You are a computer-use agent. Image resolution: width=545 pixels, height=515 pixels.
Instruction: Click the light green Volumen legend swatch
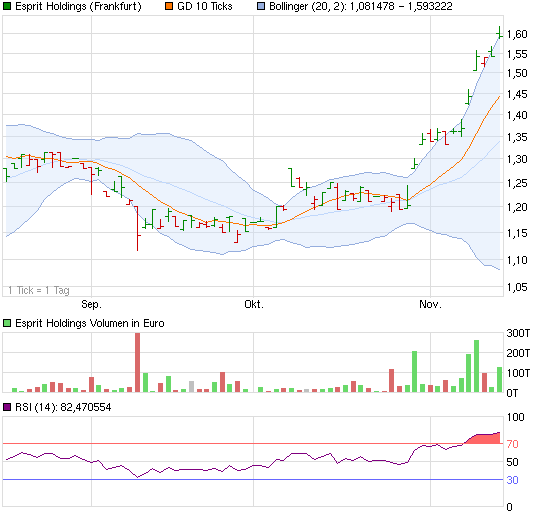click(x=7, y=323)
